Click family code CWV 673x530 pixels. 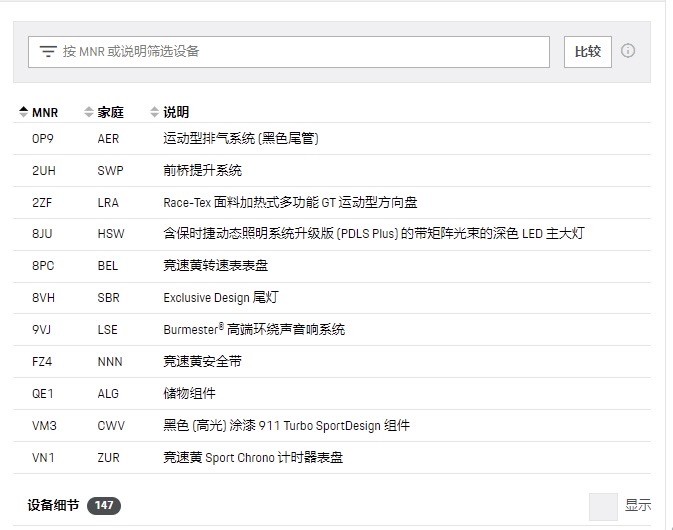click(x=111, y=426)
